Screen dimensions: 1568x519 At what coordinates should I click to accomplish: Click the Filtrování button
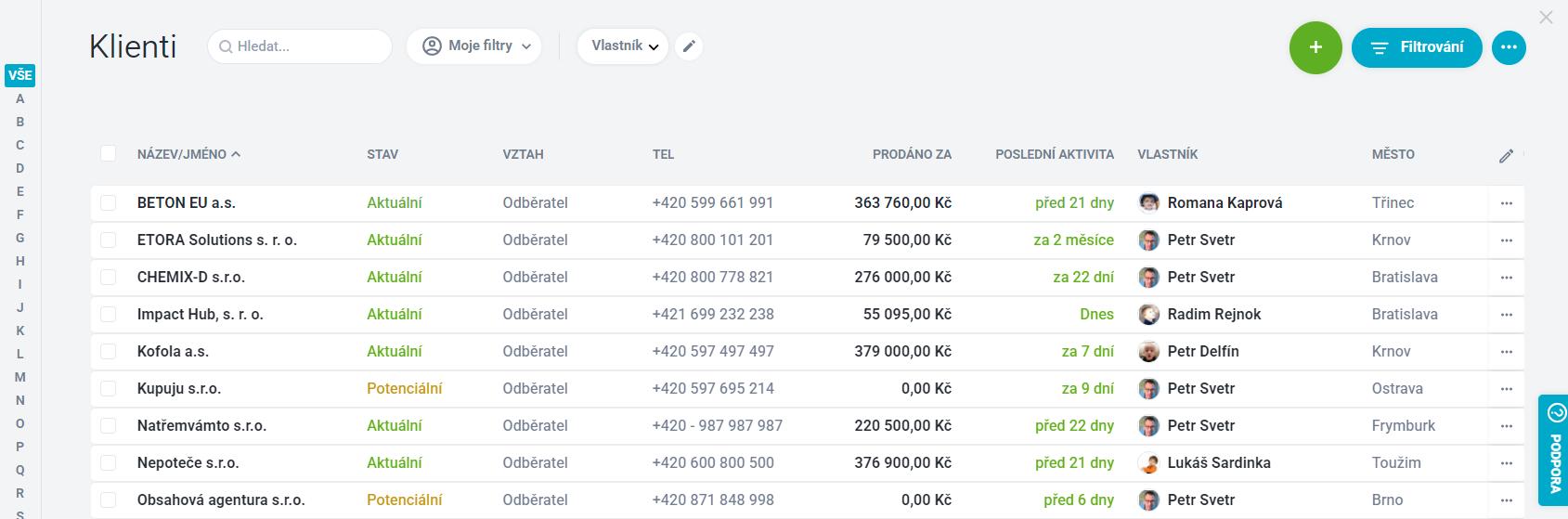1417,47
